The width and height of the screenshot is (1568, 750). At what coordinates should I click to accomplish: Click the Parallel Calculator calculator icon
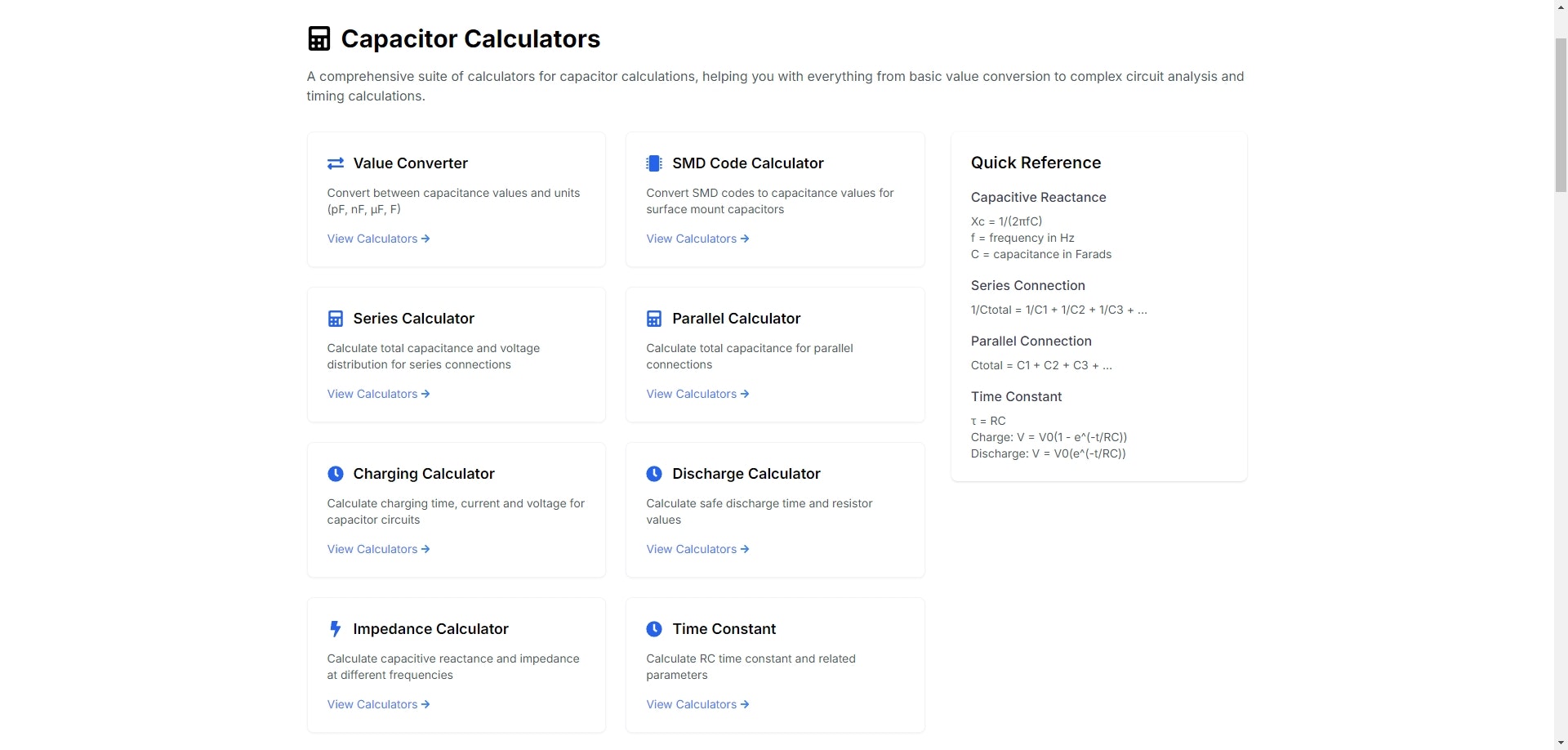(654, 319)
